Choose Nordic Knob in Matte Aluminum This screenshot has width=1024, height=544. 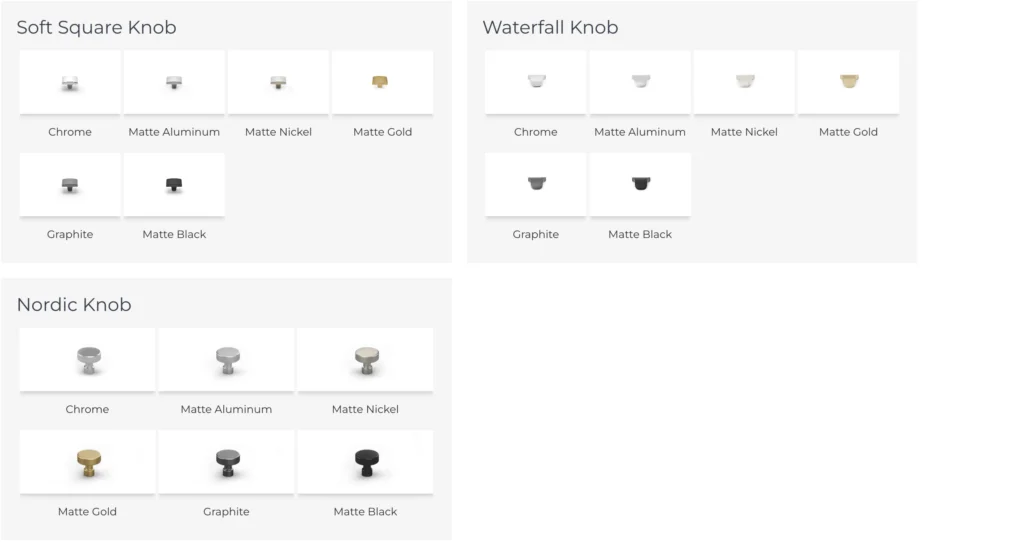coord(226,360)
